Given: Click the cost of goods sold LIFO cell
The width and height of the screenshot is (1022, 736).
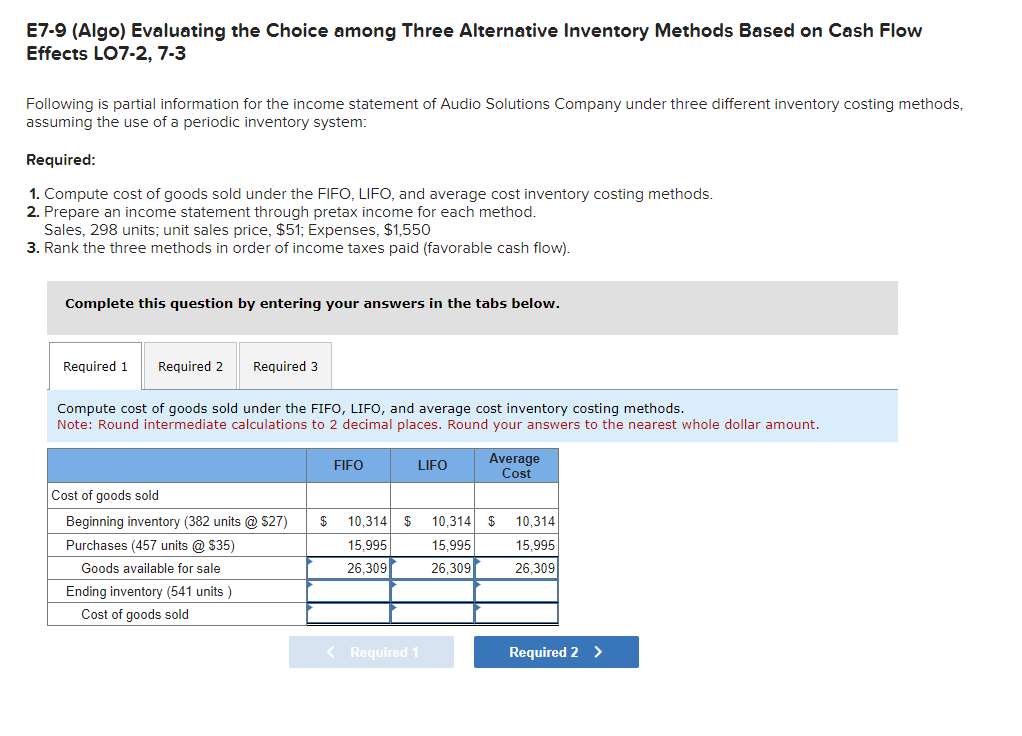Looking at the screenshot, I should coord(431,614).
